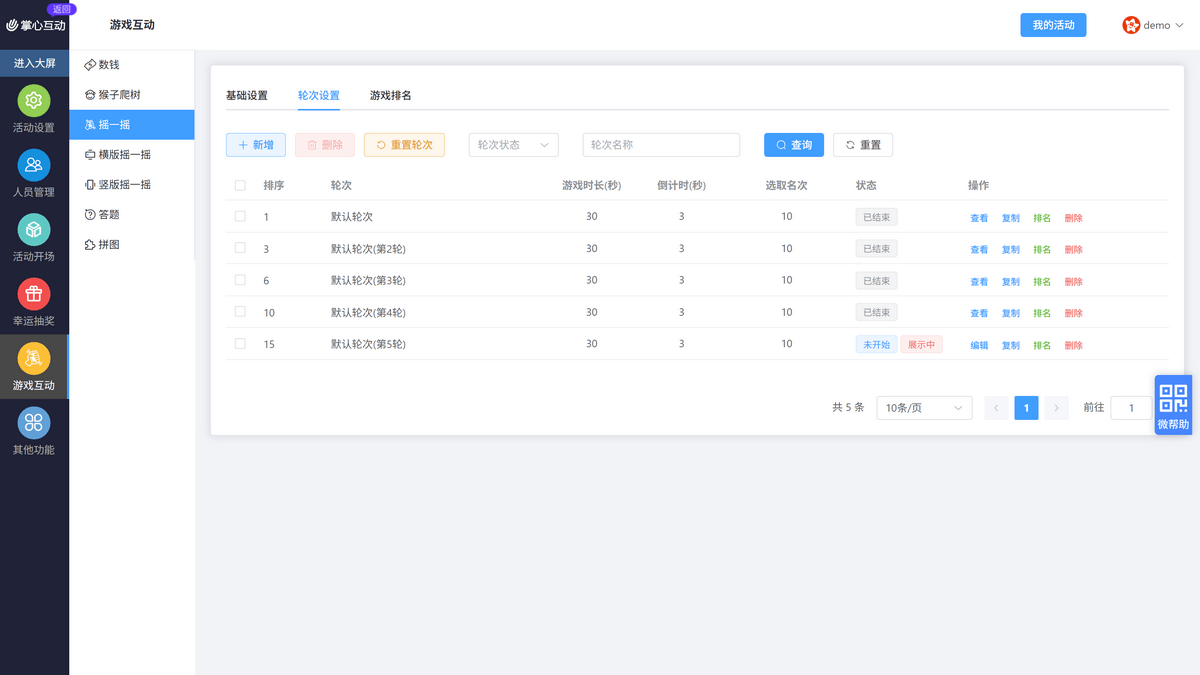Click the 轮次名称 input field
1200x675 pixels.
661,145
